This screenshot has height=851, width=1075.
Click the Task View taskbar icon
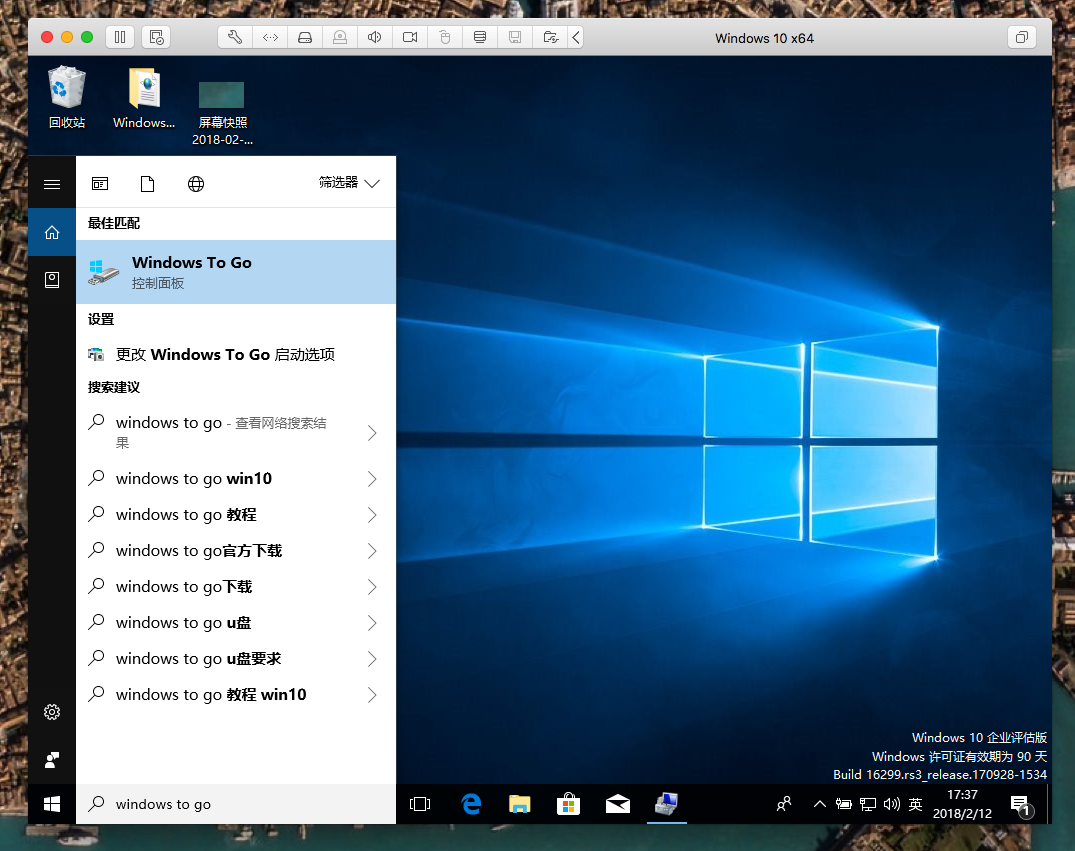pos(420,804)
